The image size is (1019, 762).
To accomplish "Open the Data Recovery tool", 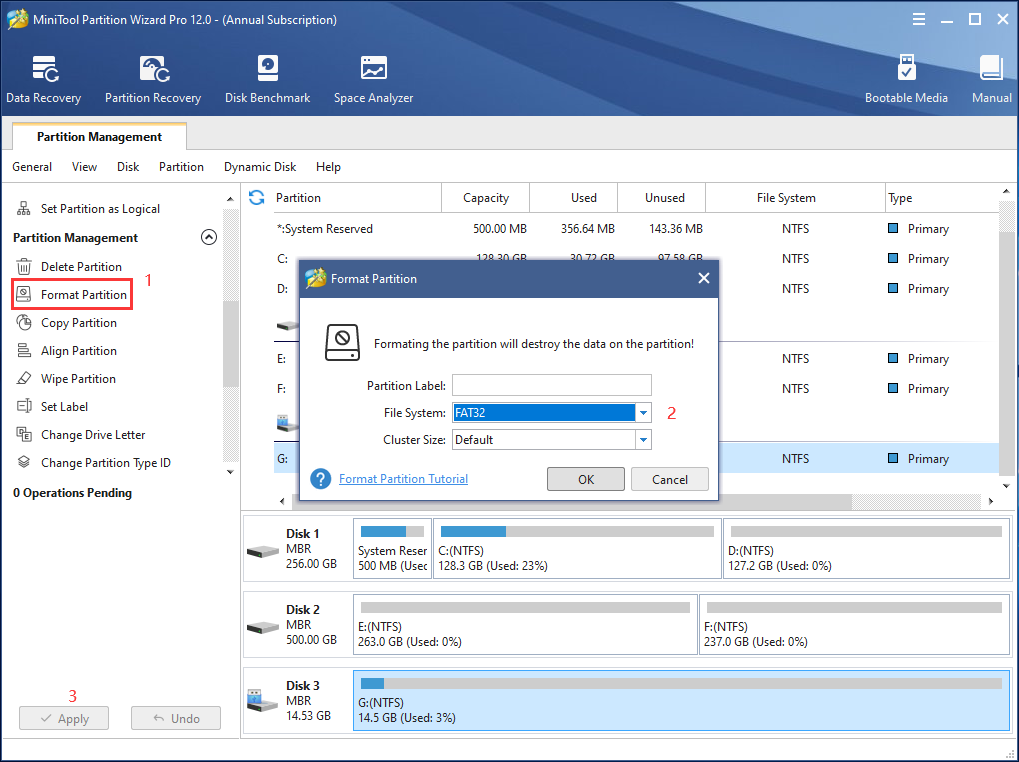I will click(x=44, y=79).
